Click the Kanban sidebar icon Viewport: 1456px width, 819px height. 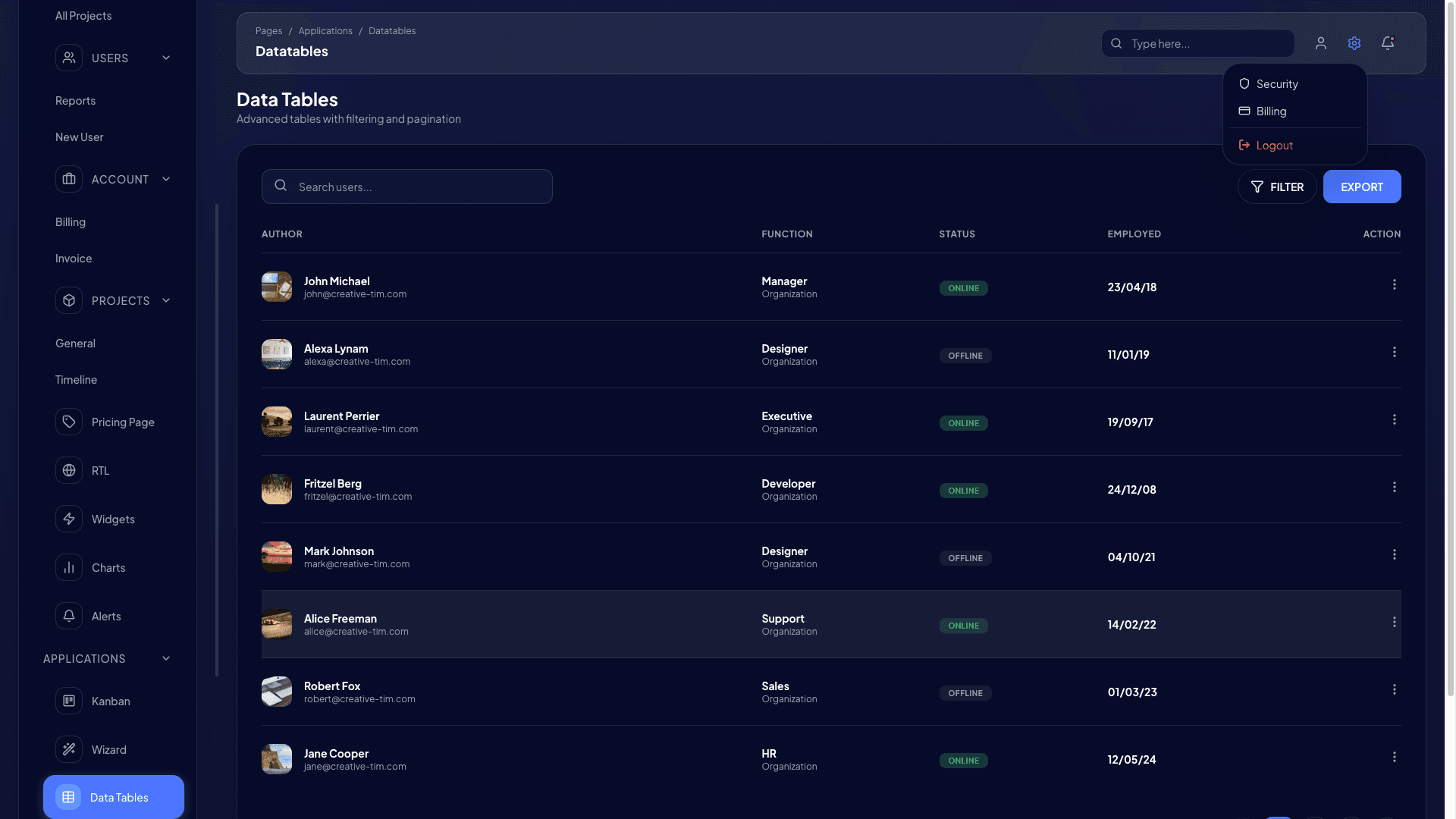tap(69, 701)
